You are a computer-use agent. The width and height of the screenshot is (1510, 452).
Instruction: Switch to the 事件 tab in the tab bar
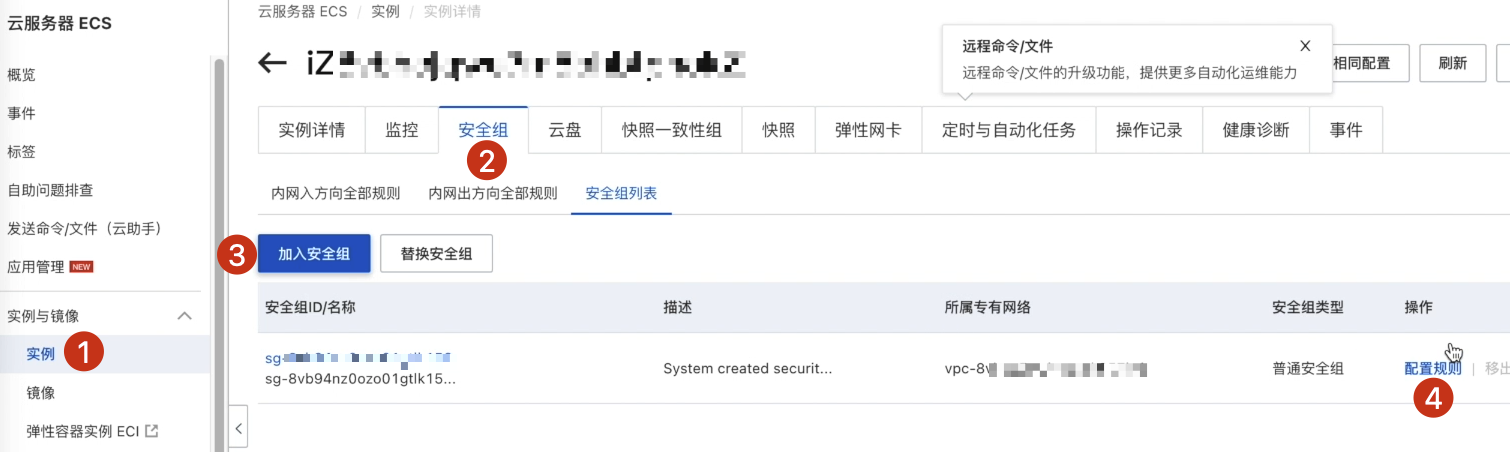pos(1346,130)
